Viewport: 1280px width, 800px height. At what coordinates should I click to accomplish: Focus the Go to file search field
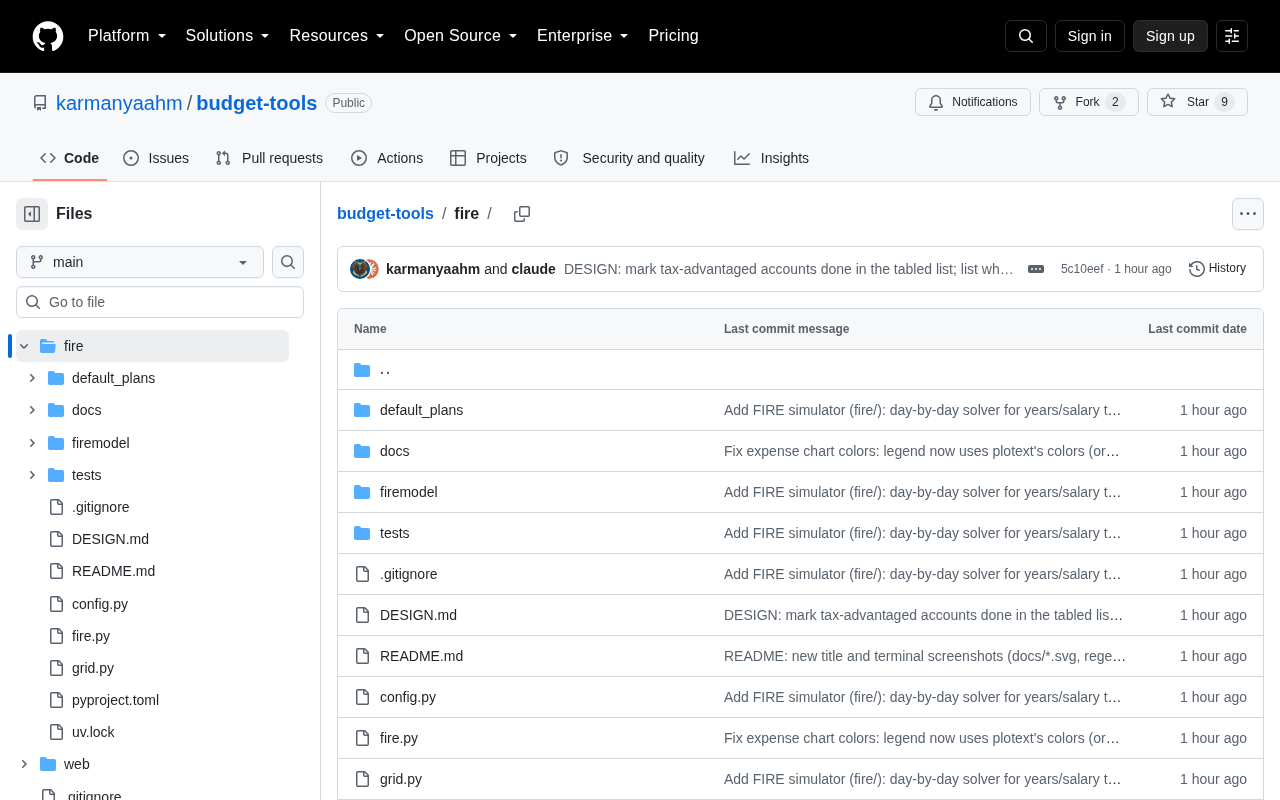[x=160, y=302]
